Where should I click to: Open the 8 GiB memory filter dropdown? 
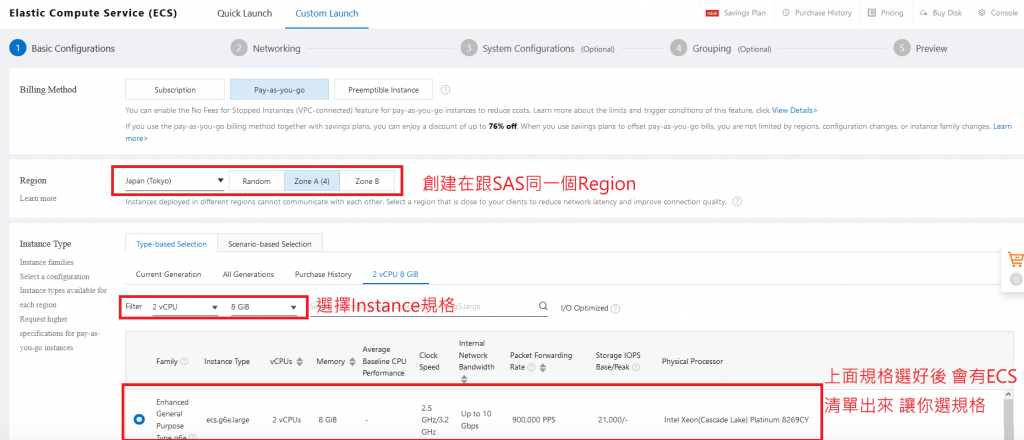[x=263, y=307]
